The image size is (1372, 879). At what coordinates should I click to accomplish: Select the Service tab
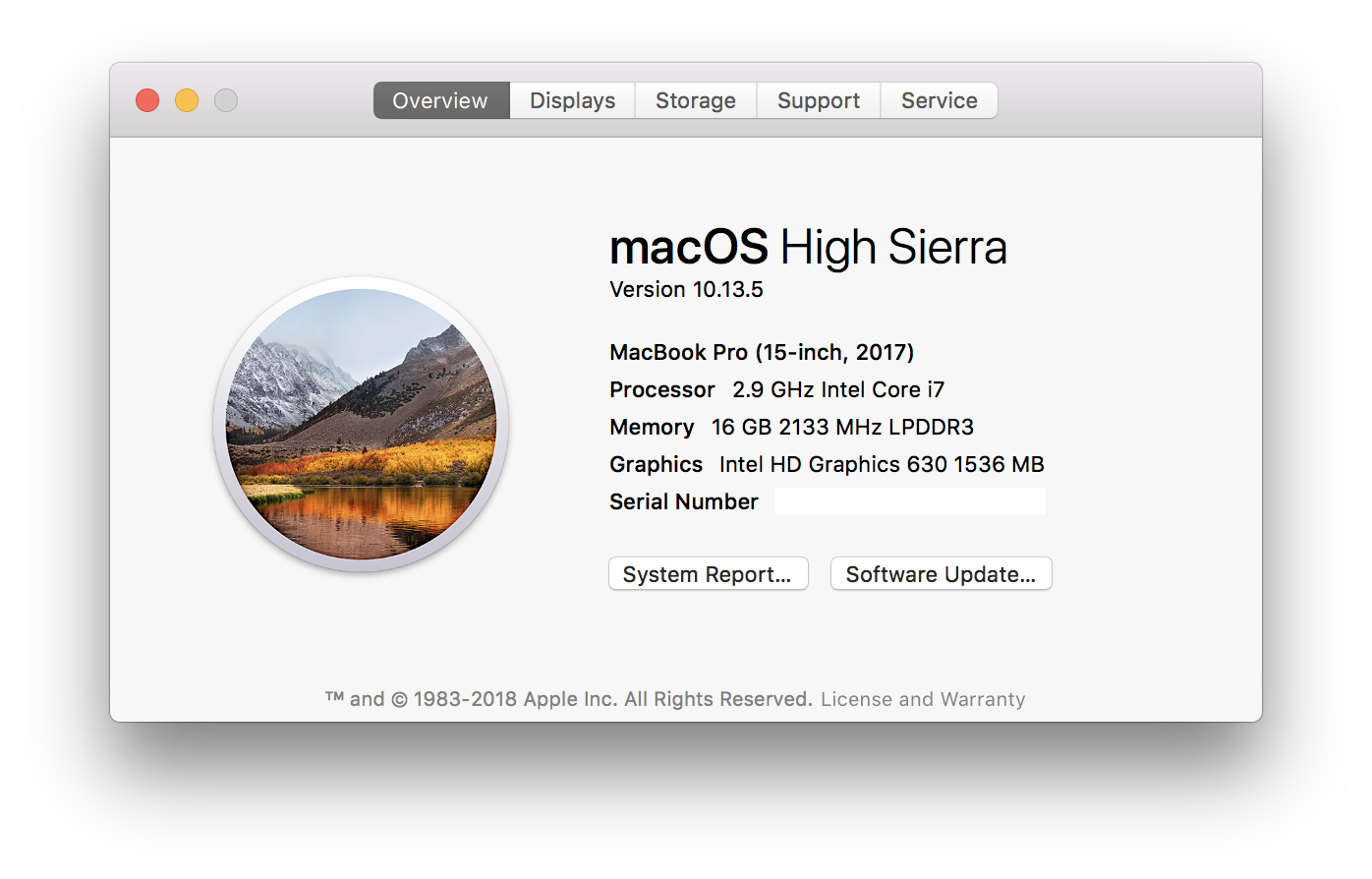(940, 100)
